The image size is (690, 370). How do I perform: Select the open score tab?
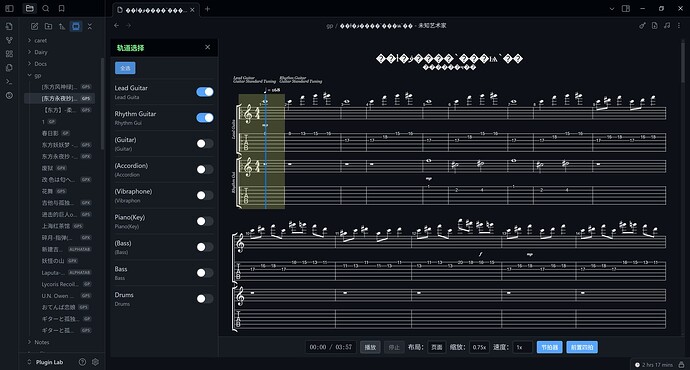156,10
